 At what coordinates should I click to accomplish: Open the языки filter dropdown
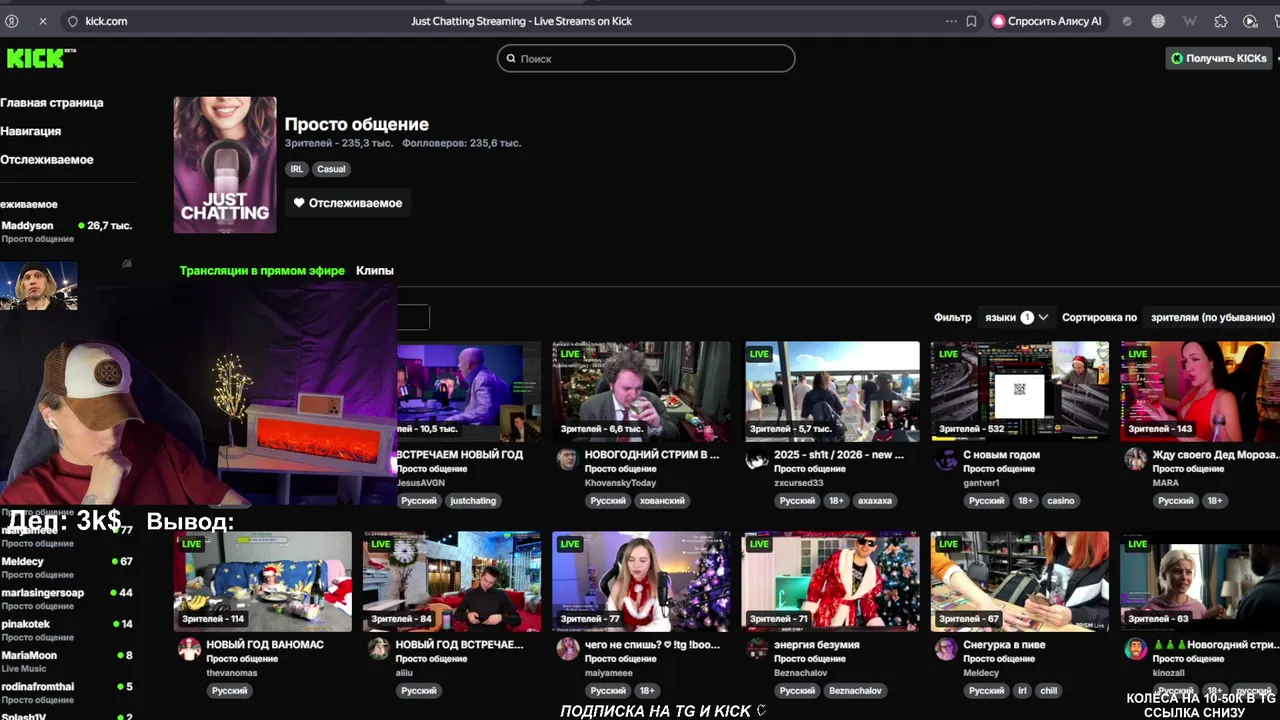pyautogui.click(x=1016, y=317)
